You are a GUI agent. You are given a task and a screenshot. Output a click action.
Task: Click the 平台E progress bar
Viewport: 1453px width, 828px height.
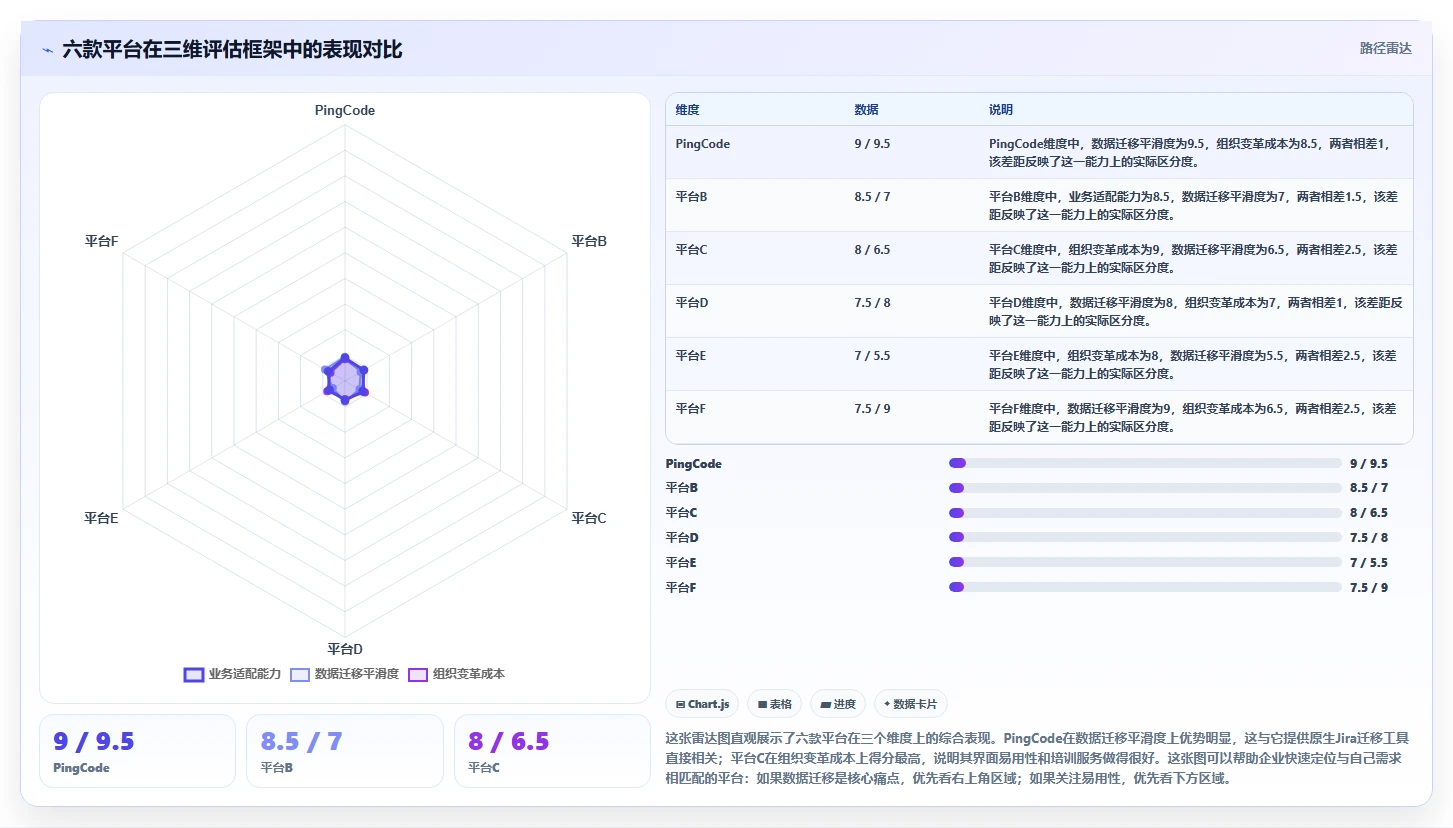pos(1145,562)
